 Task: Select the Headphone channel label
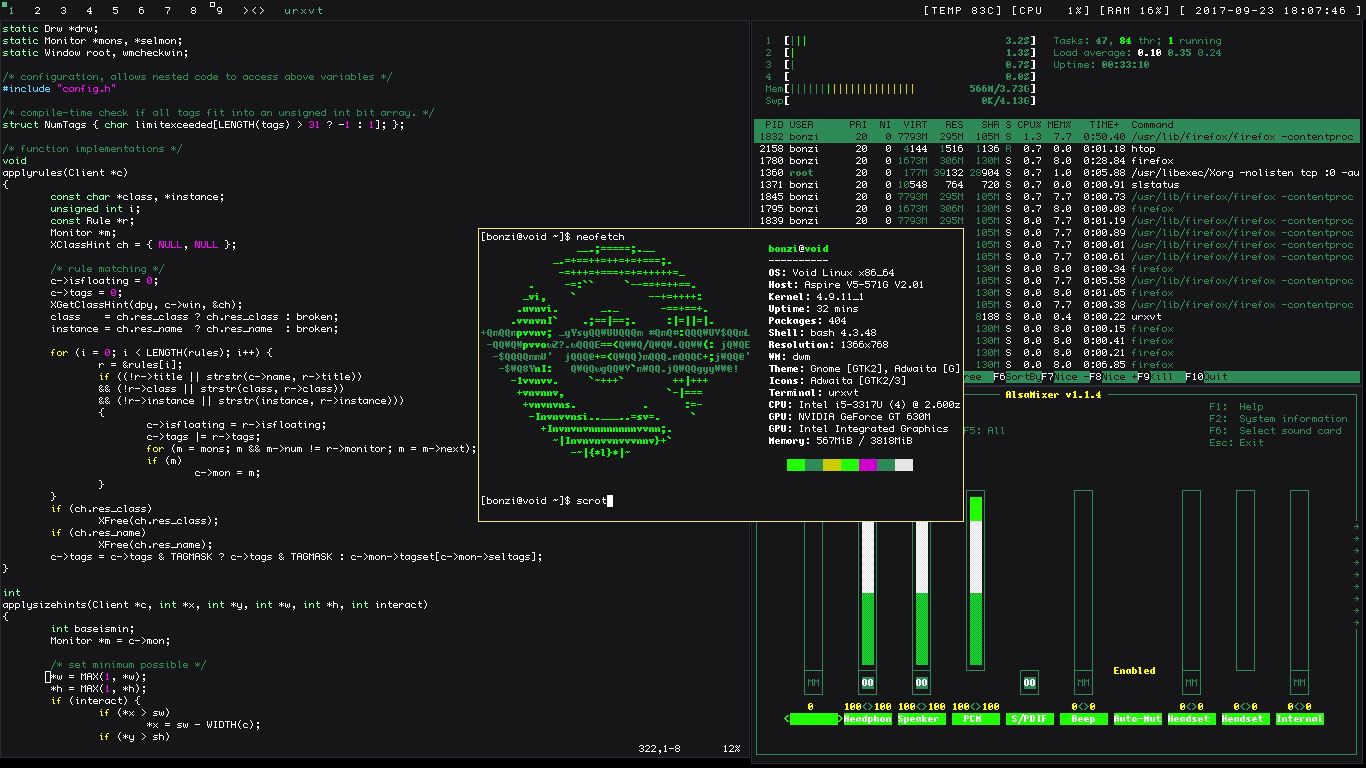coord(867,719)
